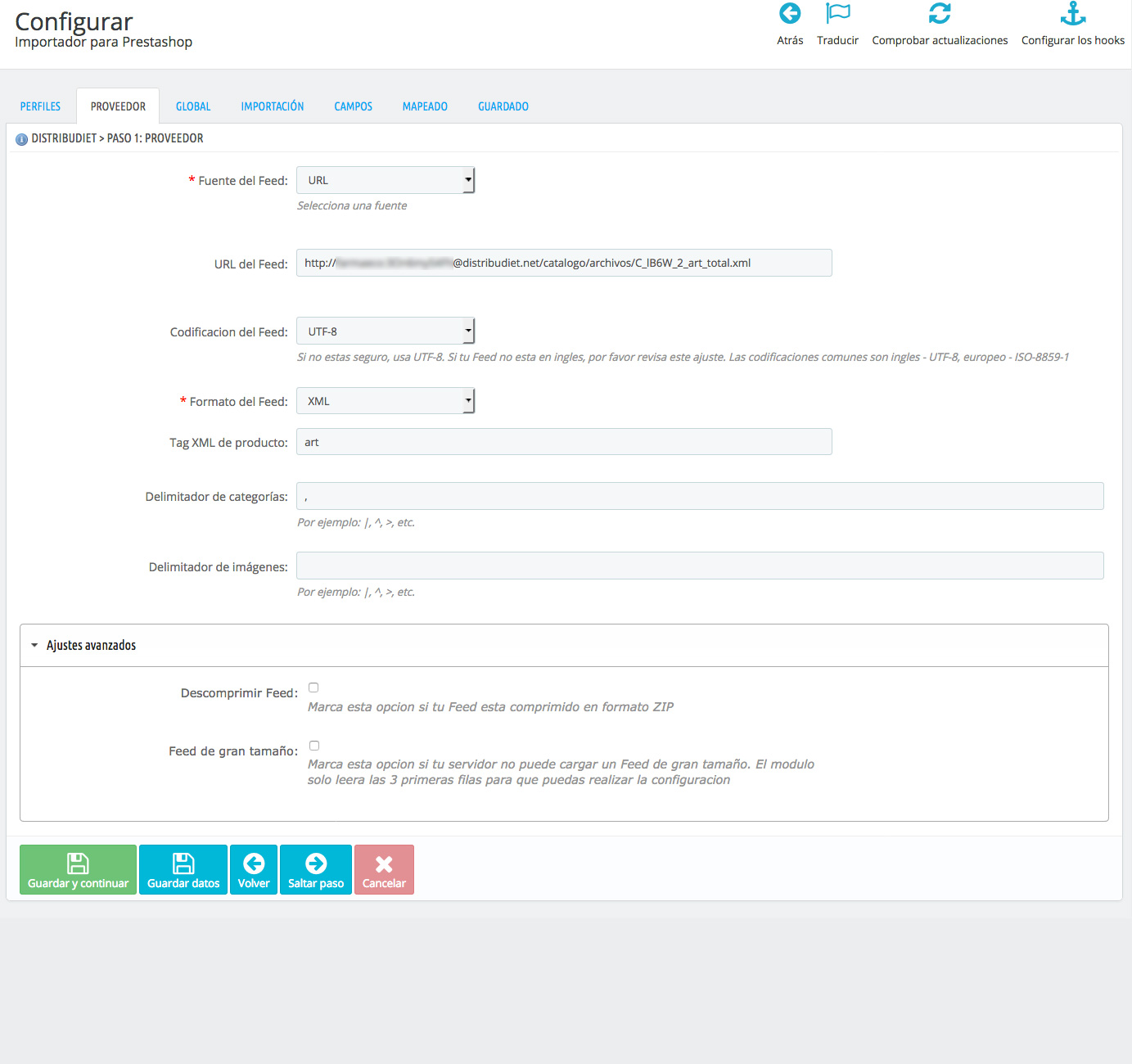Check the Feed de gran tamaño option

[314, 746]
